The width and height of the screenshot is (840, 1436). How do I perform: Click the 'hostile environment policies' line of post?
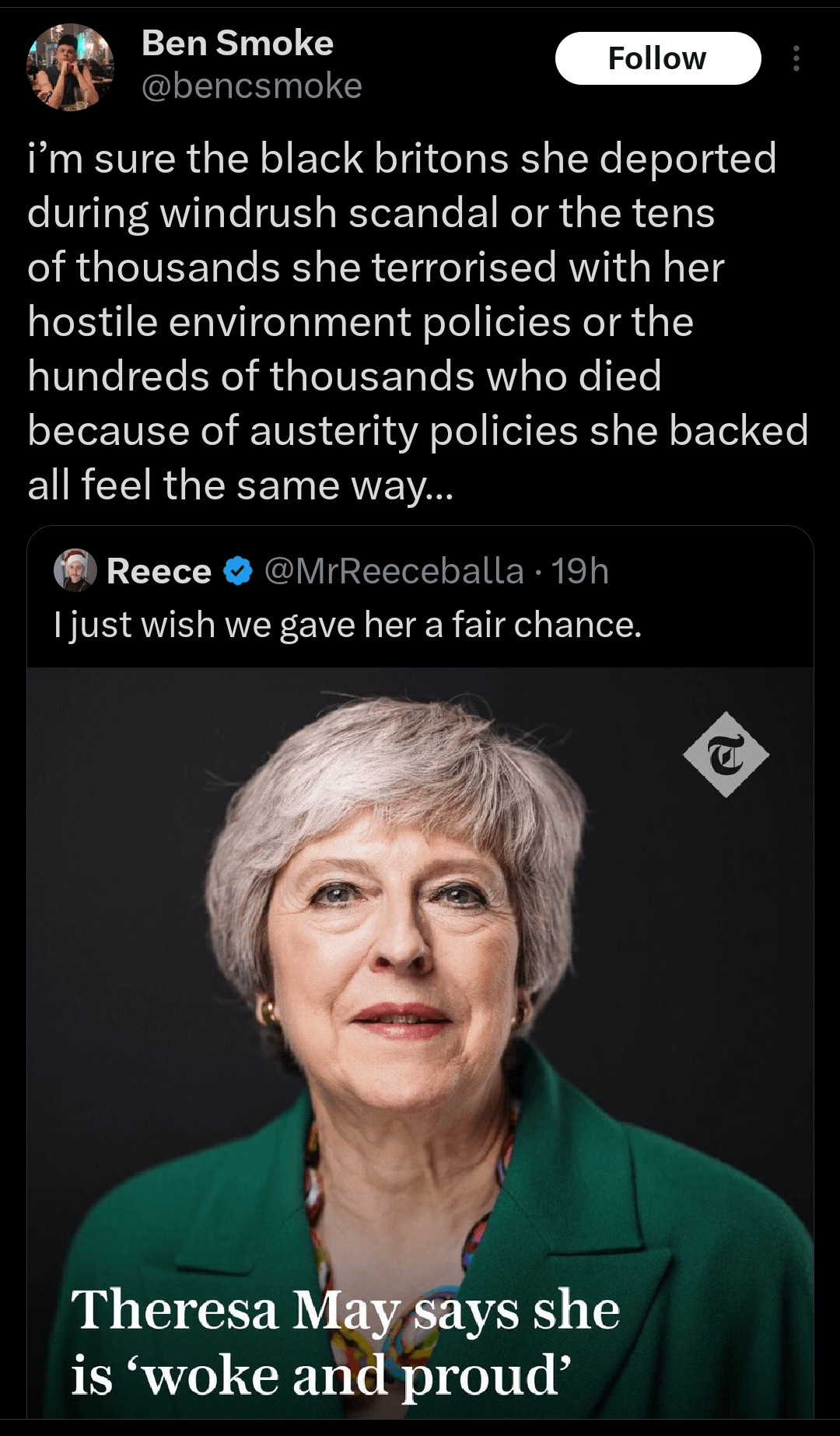pyautogui.click(x=360, y=322)
